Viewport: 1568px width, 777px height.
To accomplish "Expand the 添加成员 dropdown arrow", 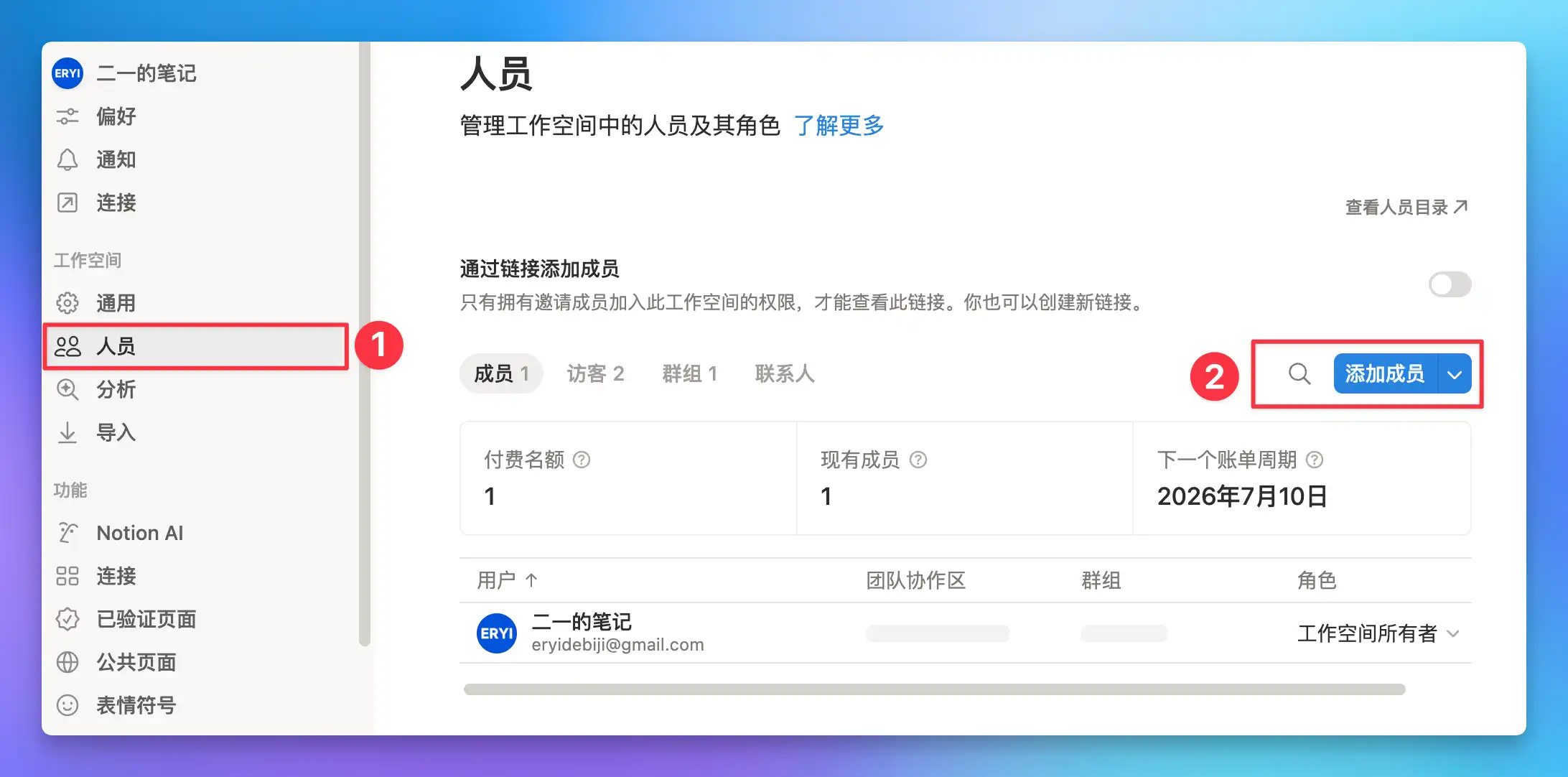I will click(x=1455, y=374).
